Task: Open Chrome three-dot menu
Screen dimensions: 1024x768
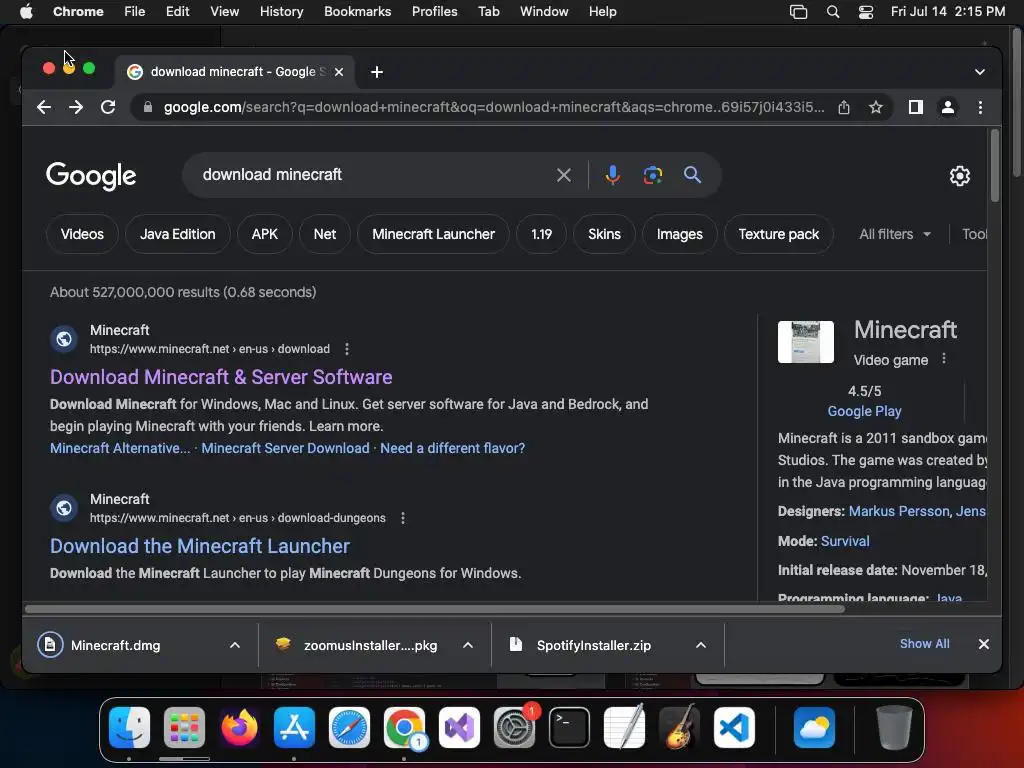Action: coord(980,107)
